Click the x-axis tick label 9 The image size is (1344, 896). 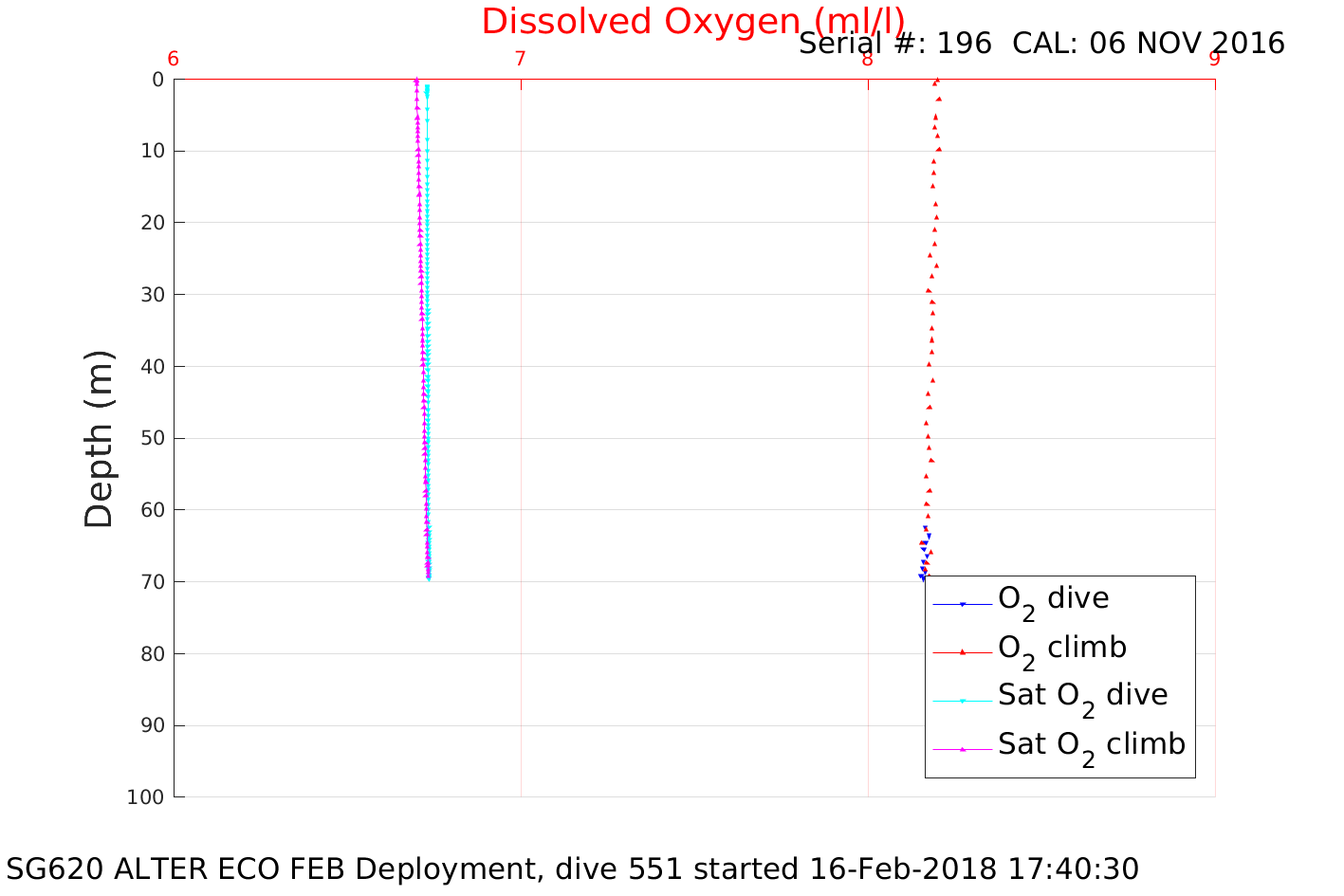(x=1214, y=59)
